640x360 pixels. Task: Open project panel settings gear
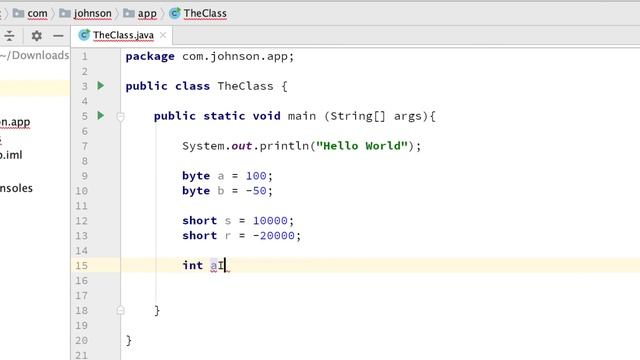pos(37,36)
